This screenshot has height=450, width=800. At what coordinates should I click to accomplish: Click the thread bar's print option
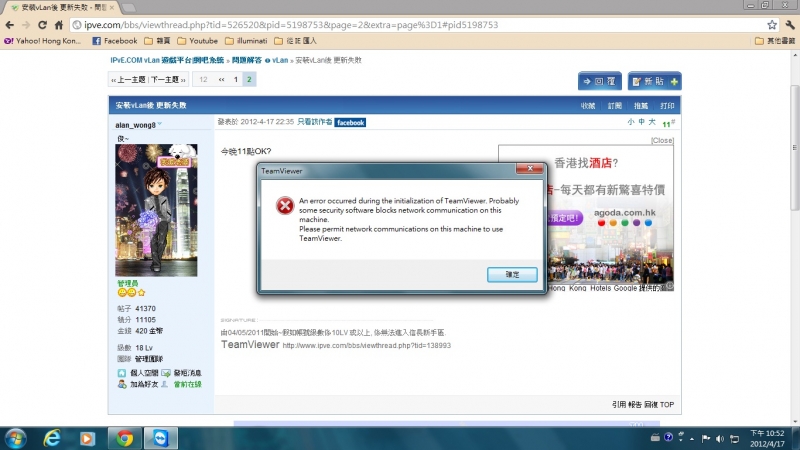667,106
